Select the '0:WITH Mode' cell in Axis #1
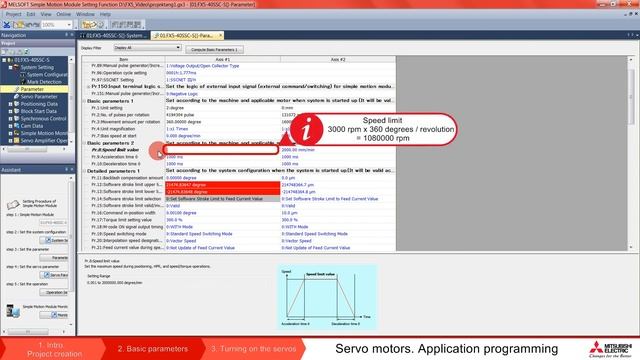Image resolution: width=640 pixels, height=360 pixels. [222, 227]
